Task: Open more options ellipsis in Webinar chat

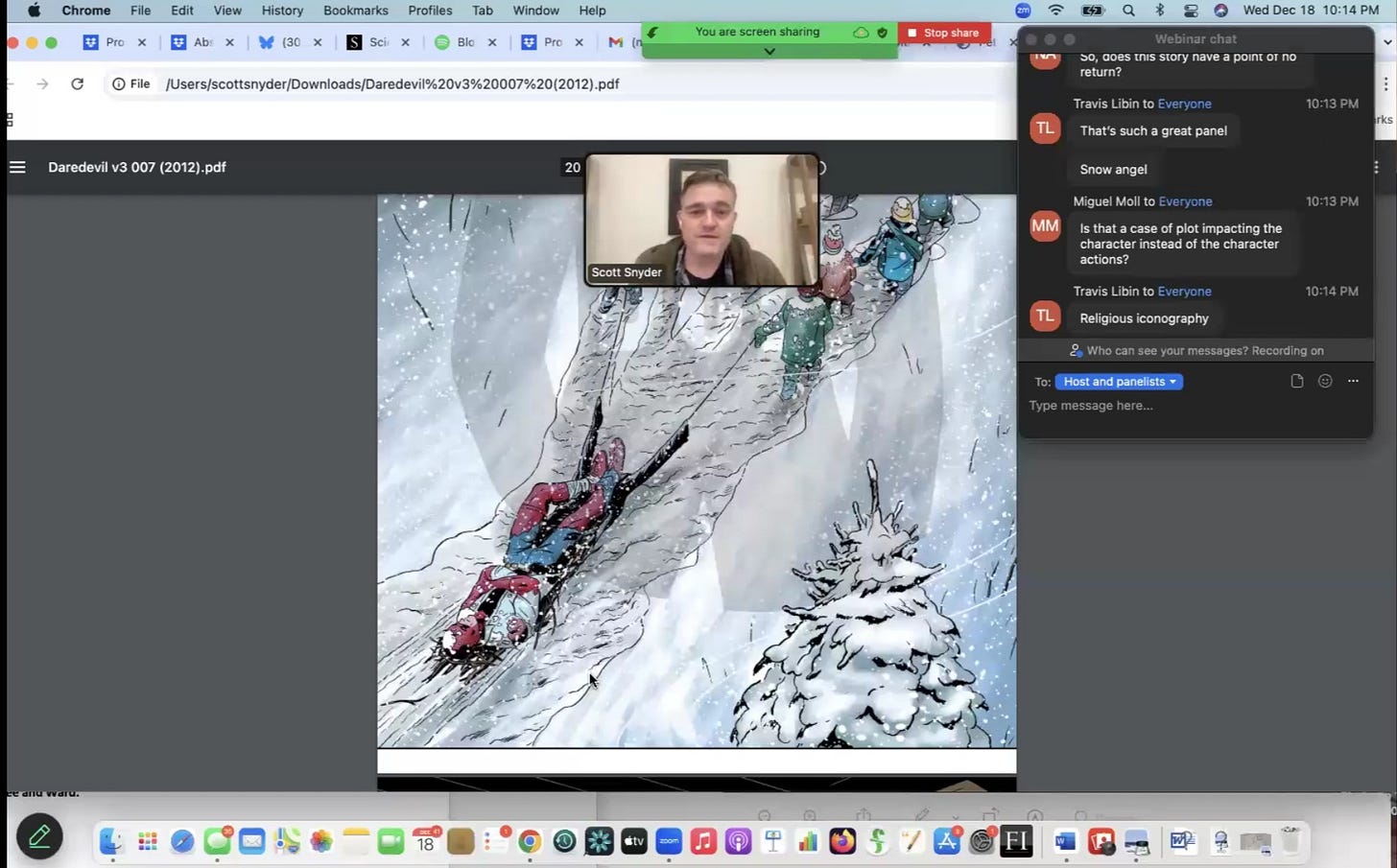Action: coord(1353,381)
